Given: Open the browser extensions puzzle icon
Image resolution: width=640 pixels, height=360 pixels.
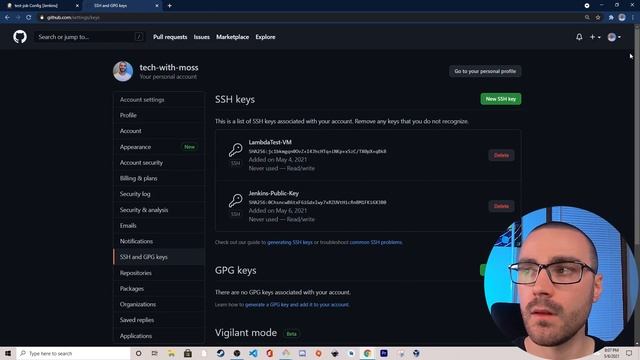Looking at the screenshot, I should tap(611, 17).
